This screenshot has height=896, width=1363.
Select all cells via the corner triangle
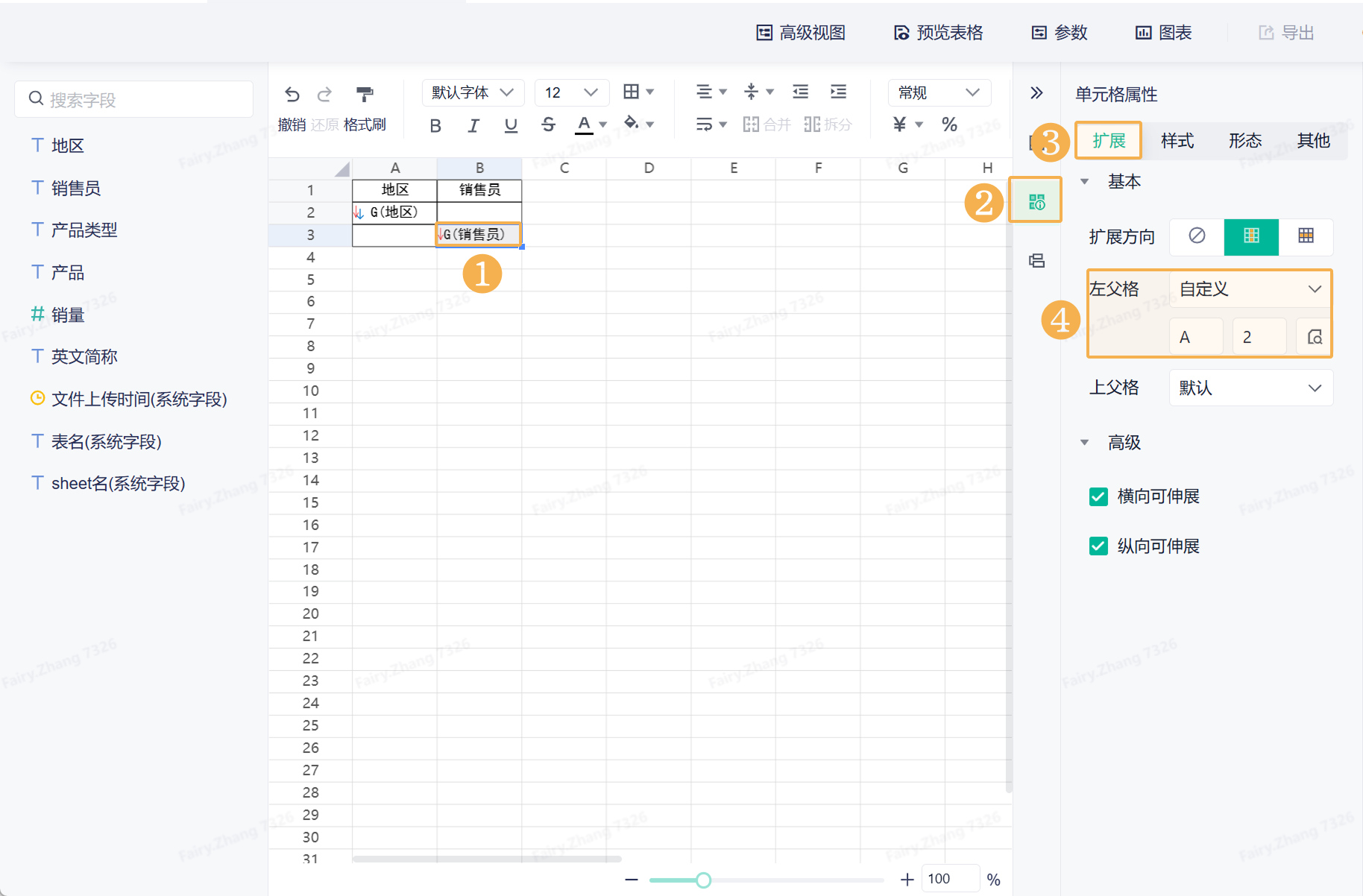pyautogui.click(x=341, y=168)
